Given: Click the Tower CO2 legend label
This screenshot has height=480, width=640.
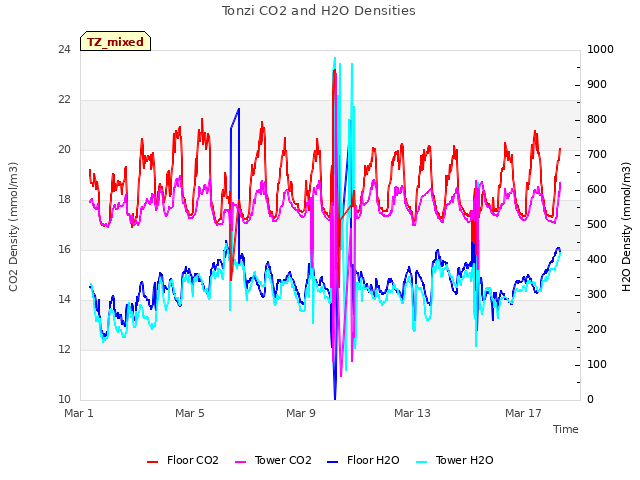Looking at the screenshot, I should click(283, 460).
